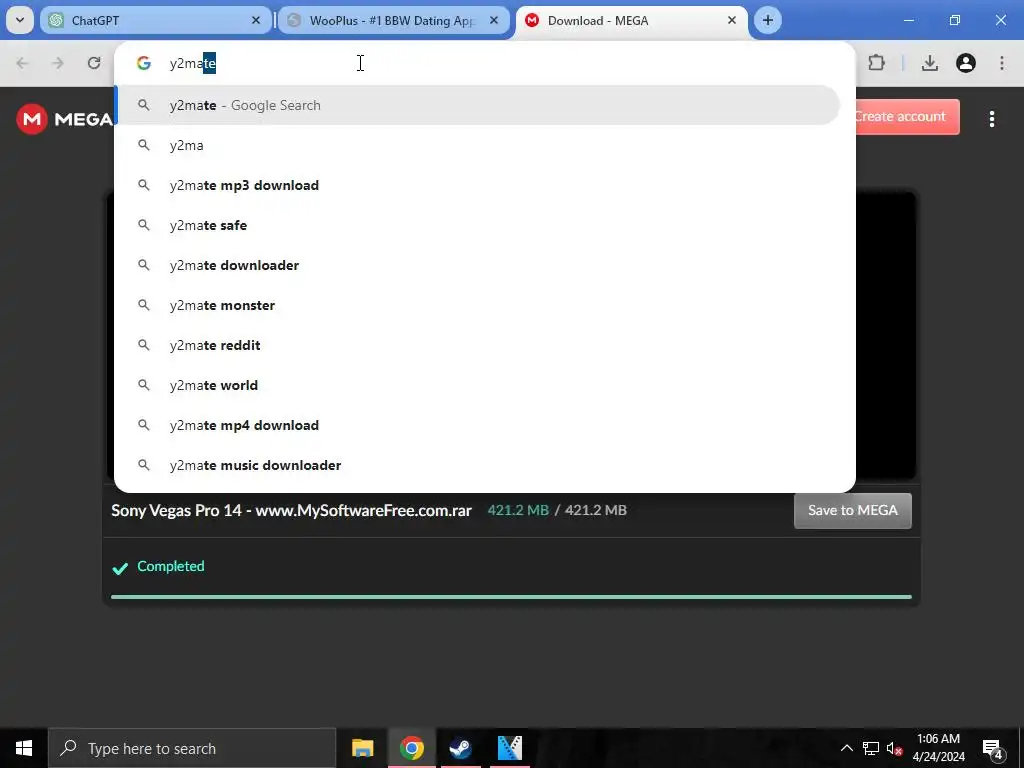Open MEGA's three-dot options menu
The height and width of the screenshot is (768, 1024).
pyautogui.click(x=991, y=119)
